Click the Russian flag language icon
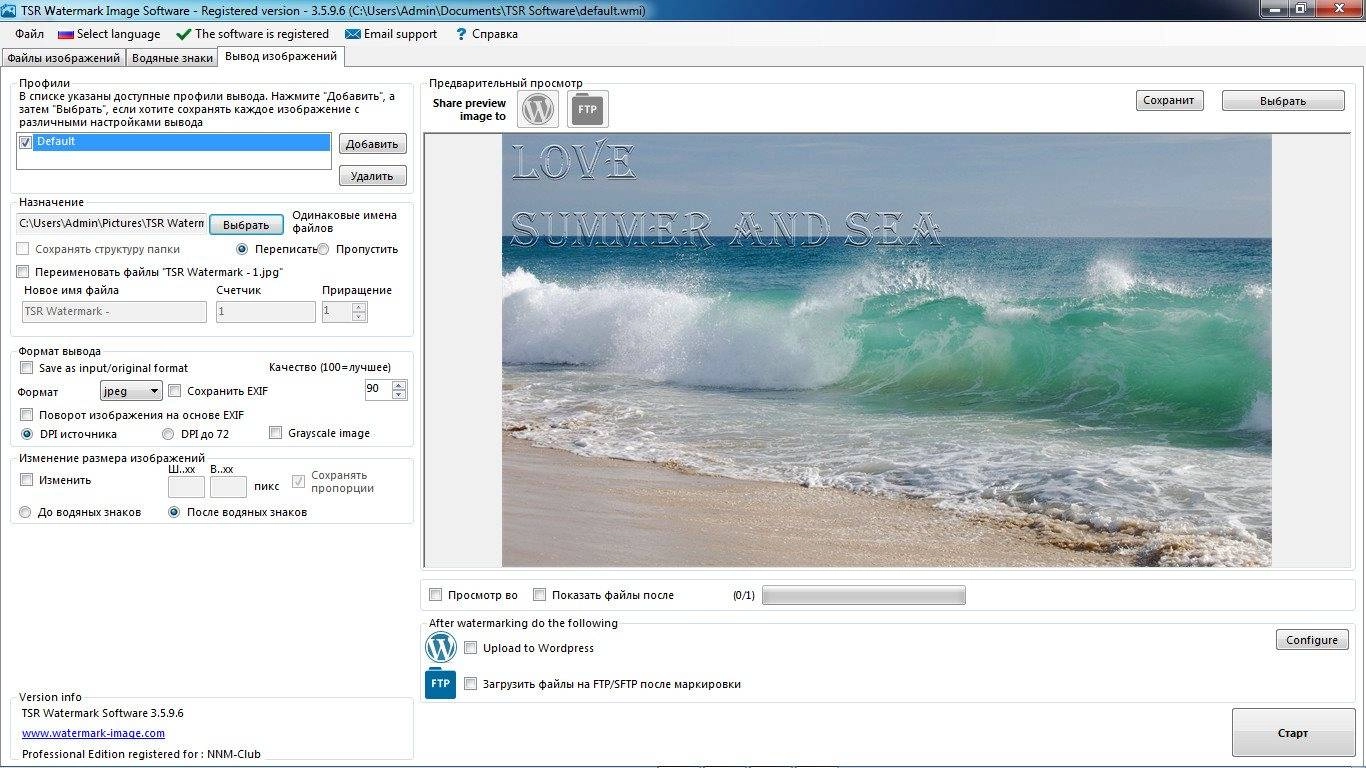 pos(65,34)
